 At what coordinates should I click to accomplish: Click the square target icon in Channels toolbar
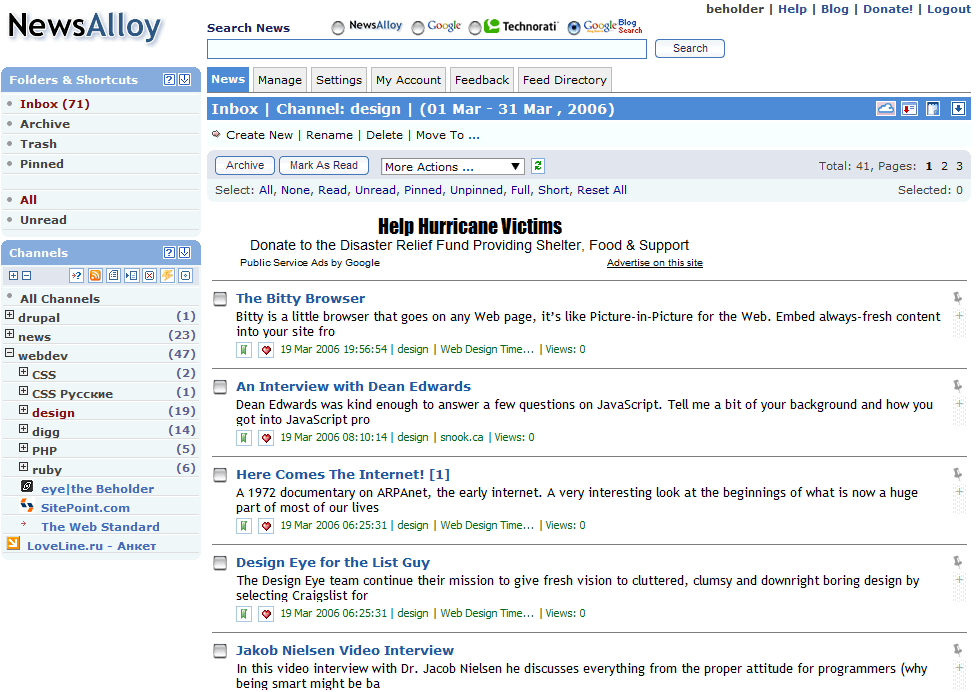(185, 276)
